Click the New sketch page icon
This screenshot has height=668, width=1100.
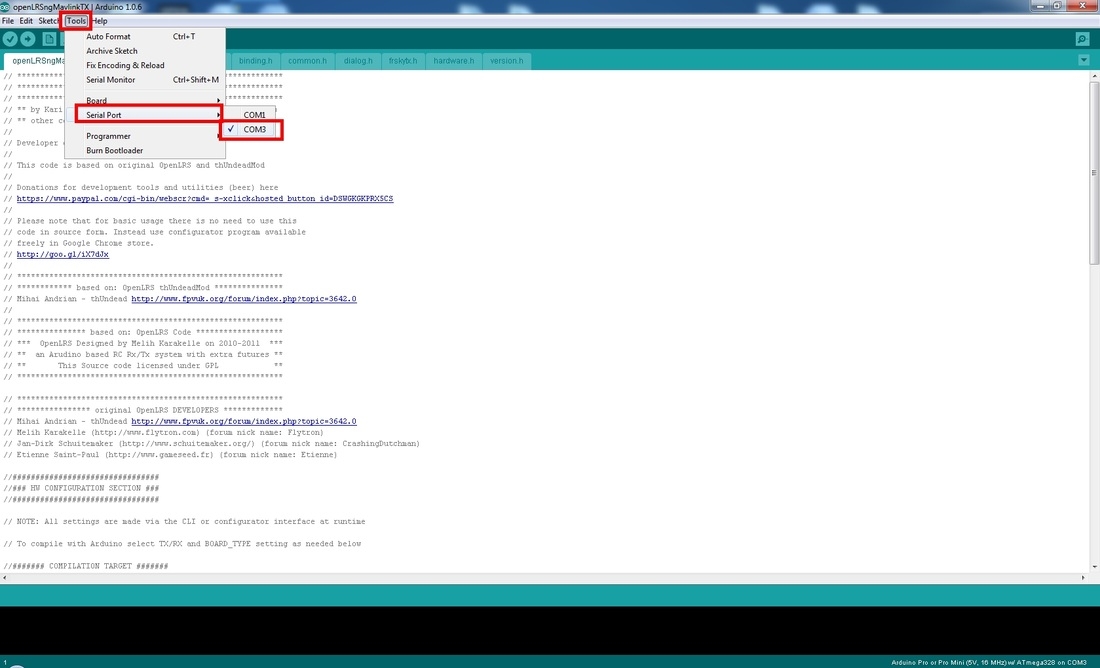(x=49, y=39)
